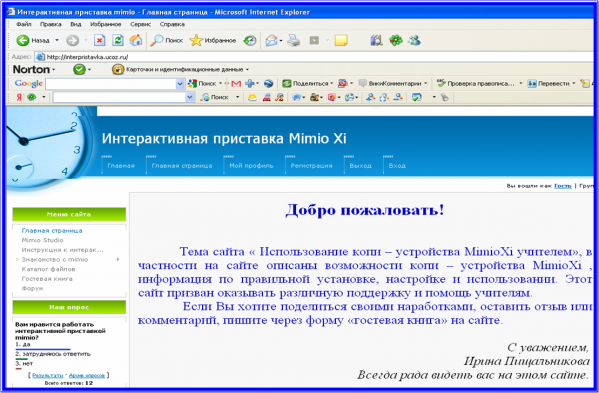Image resolution: width=599 pixels, height=393 pixels.
Task: Click the yellow note icon in IE toolbar
Action: pos(341,40)
